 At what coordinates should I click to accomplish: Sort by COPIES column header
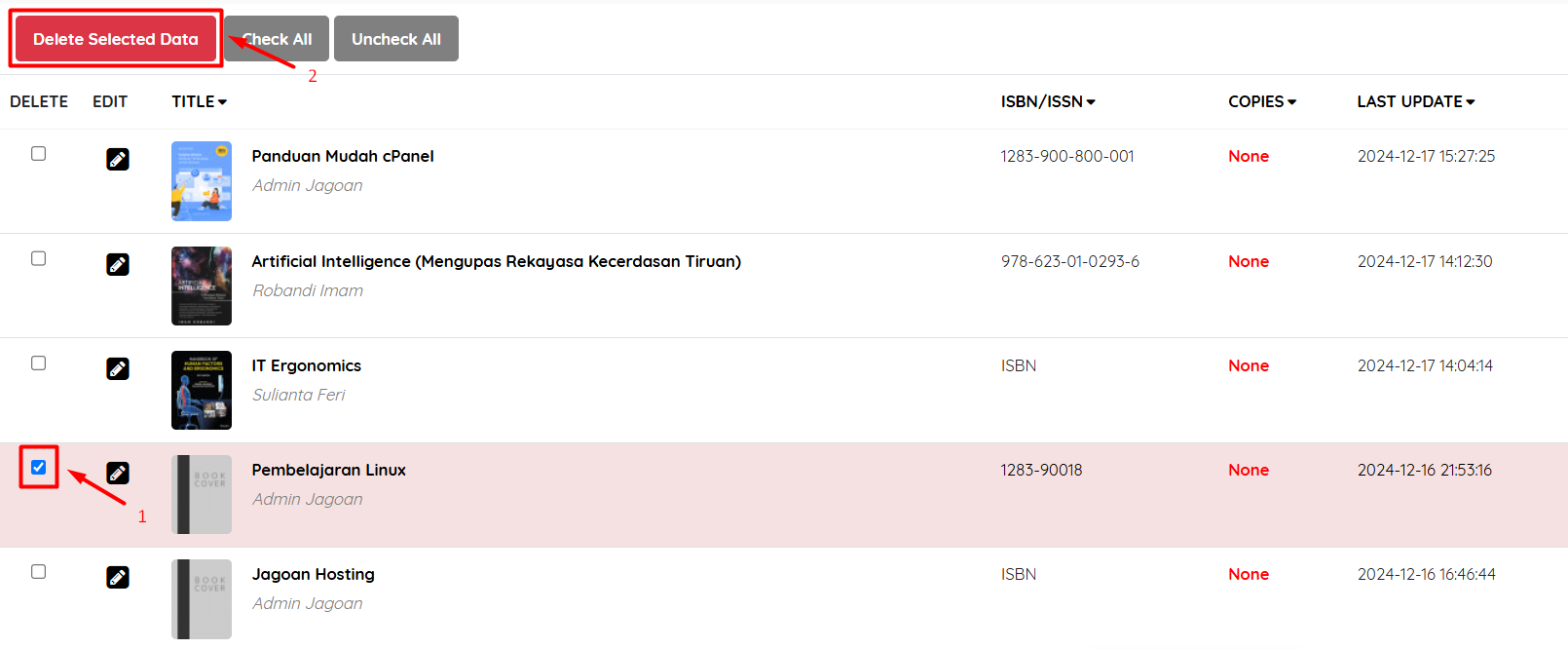click(1261, 101)
